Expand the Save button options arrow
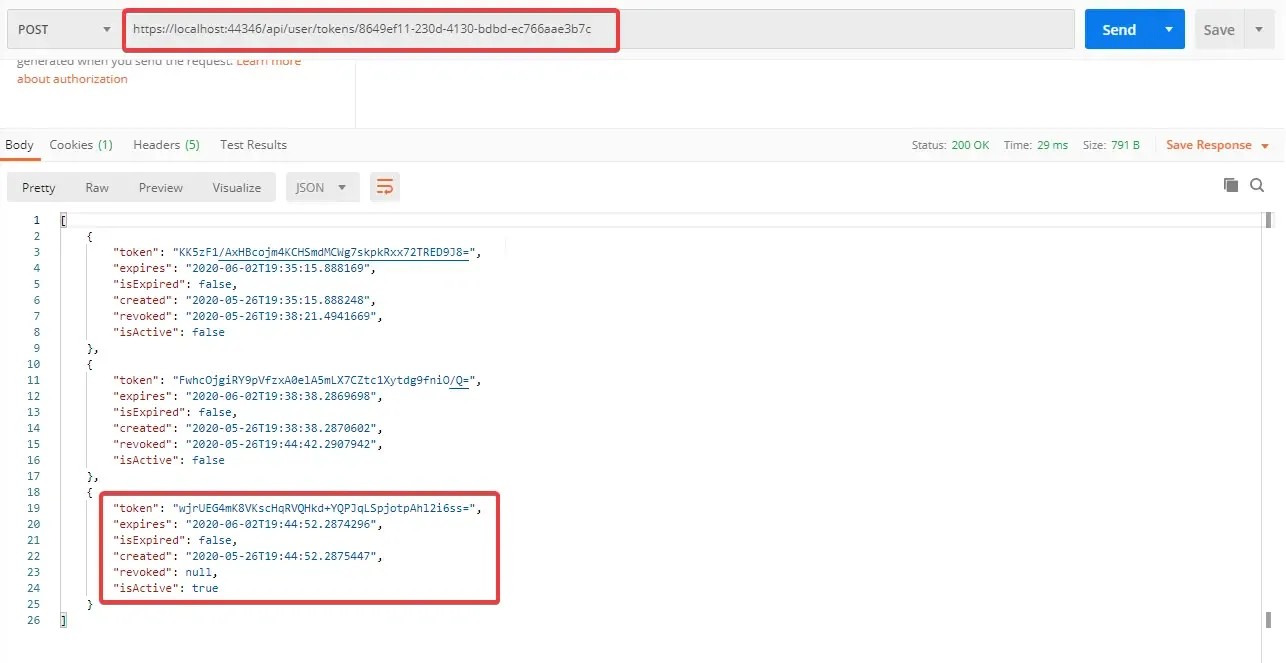1286x663 pixels. tap(1259, 29)
